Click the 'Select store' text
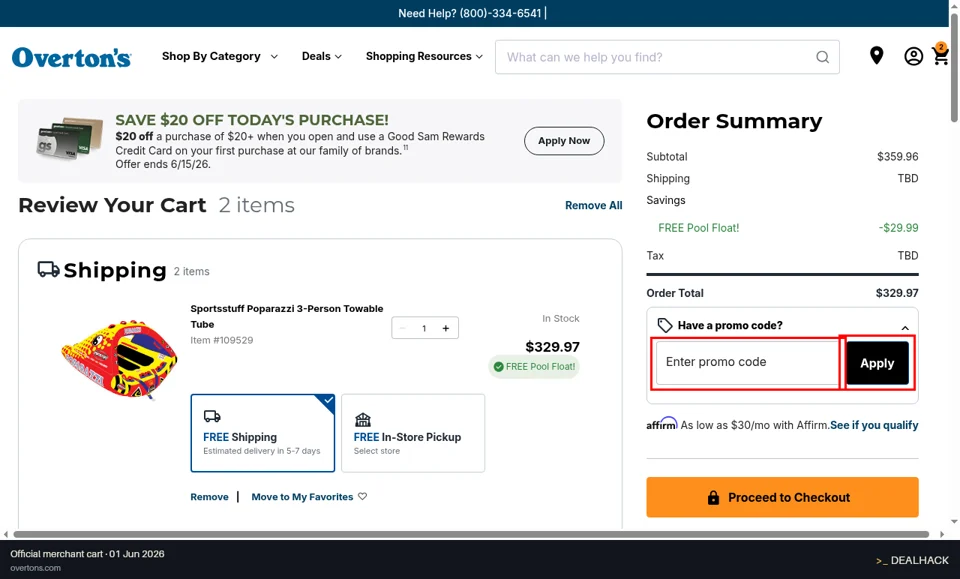 pos(377,451)
